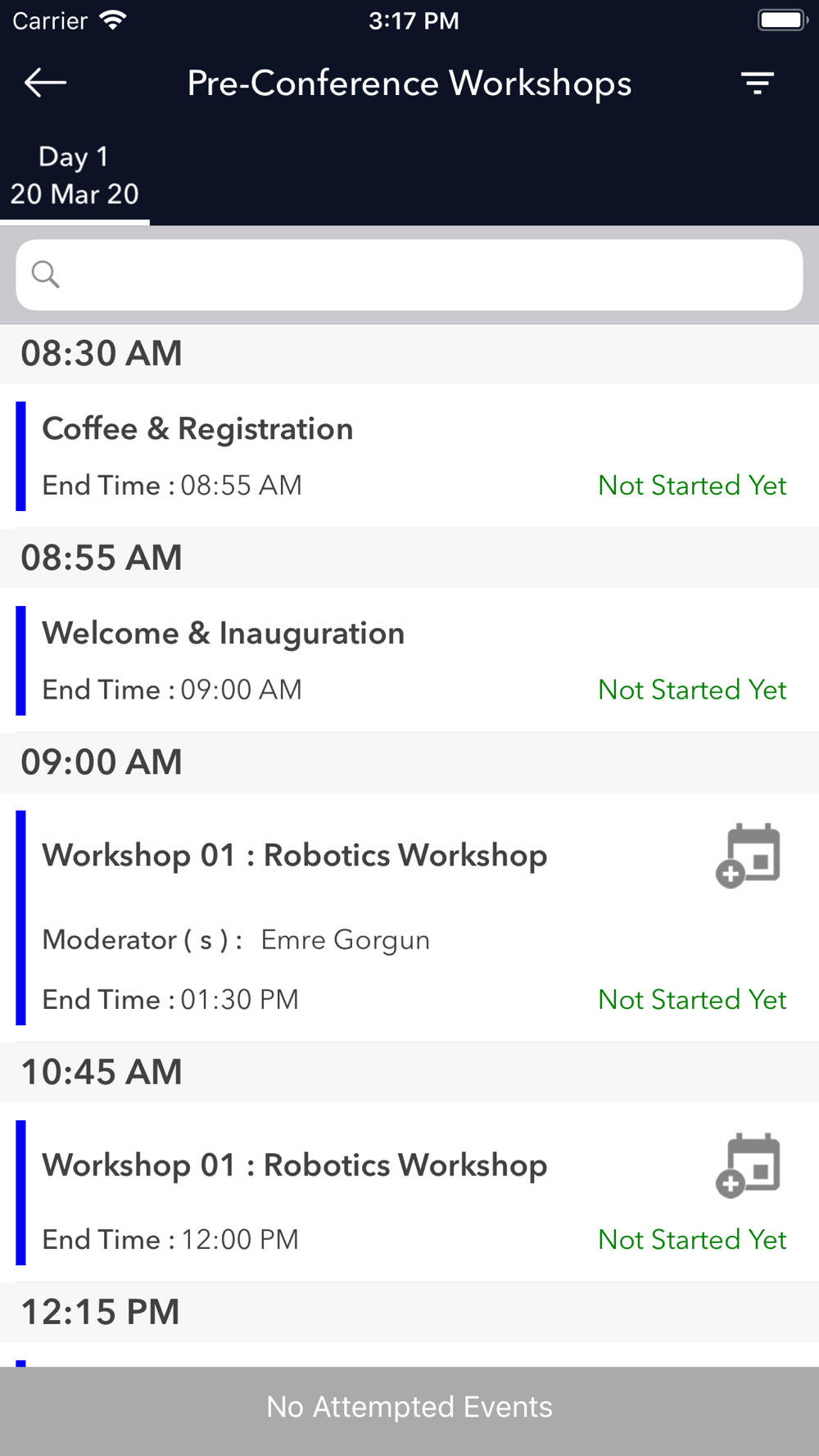The width and height of the screenshot is (819, 1456).
Task: Tap the back arrow icon
Action: tap(45, 83)
